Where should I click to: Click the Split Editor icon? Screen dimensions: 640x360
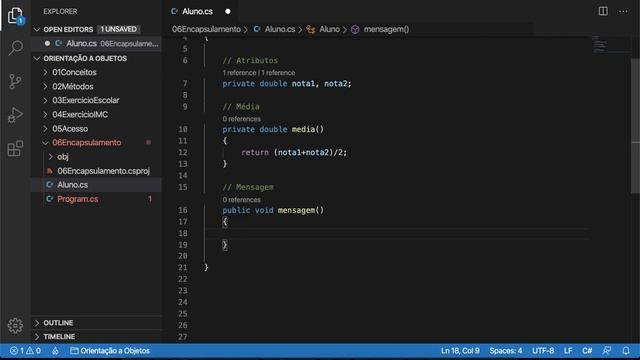603,11
